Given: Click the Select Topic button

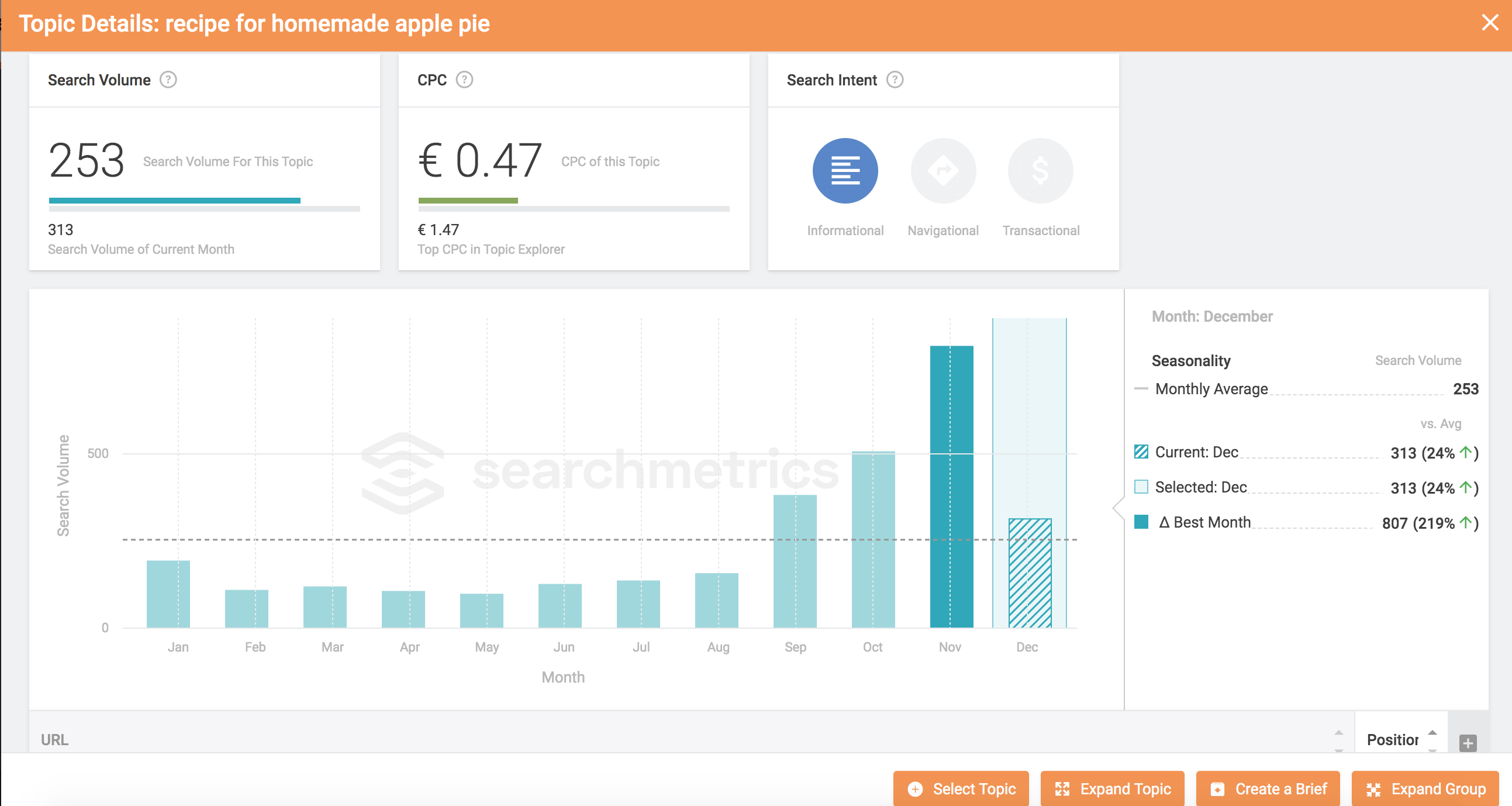Looking at the screenshot, I should click(x=961, y=788).
